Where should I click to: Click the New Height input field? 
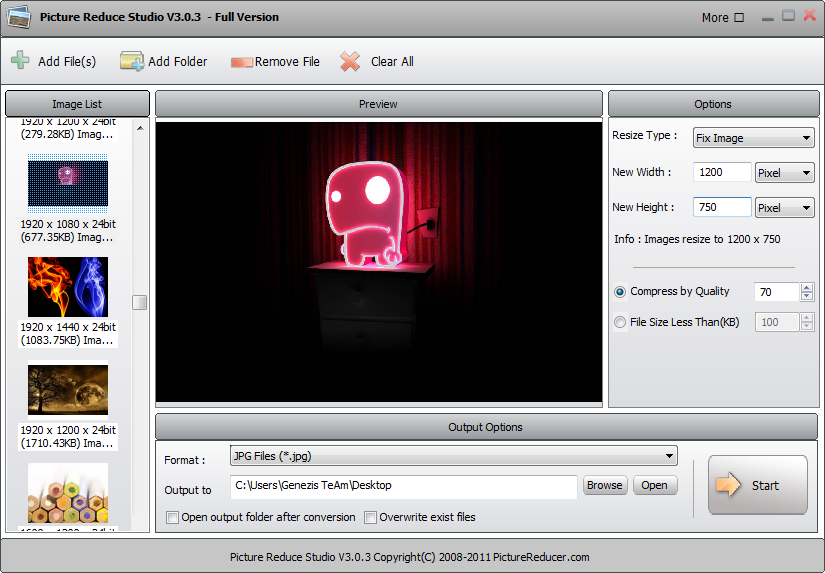tap(722, 207)
